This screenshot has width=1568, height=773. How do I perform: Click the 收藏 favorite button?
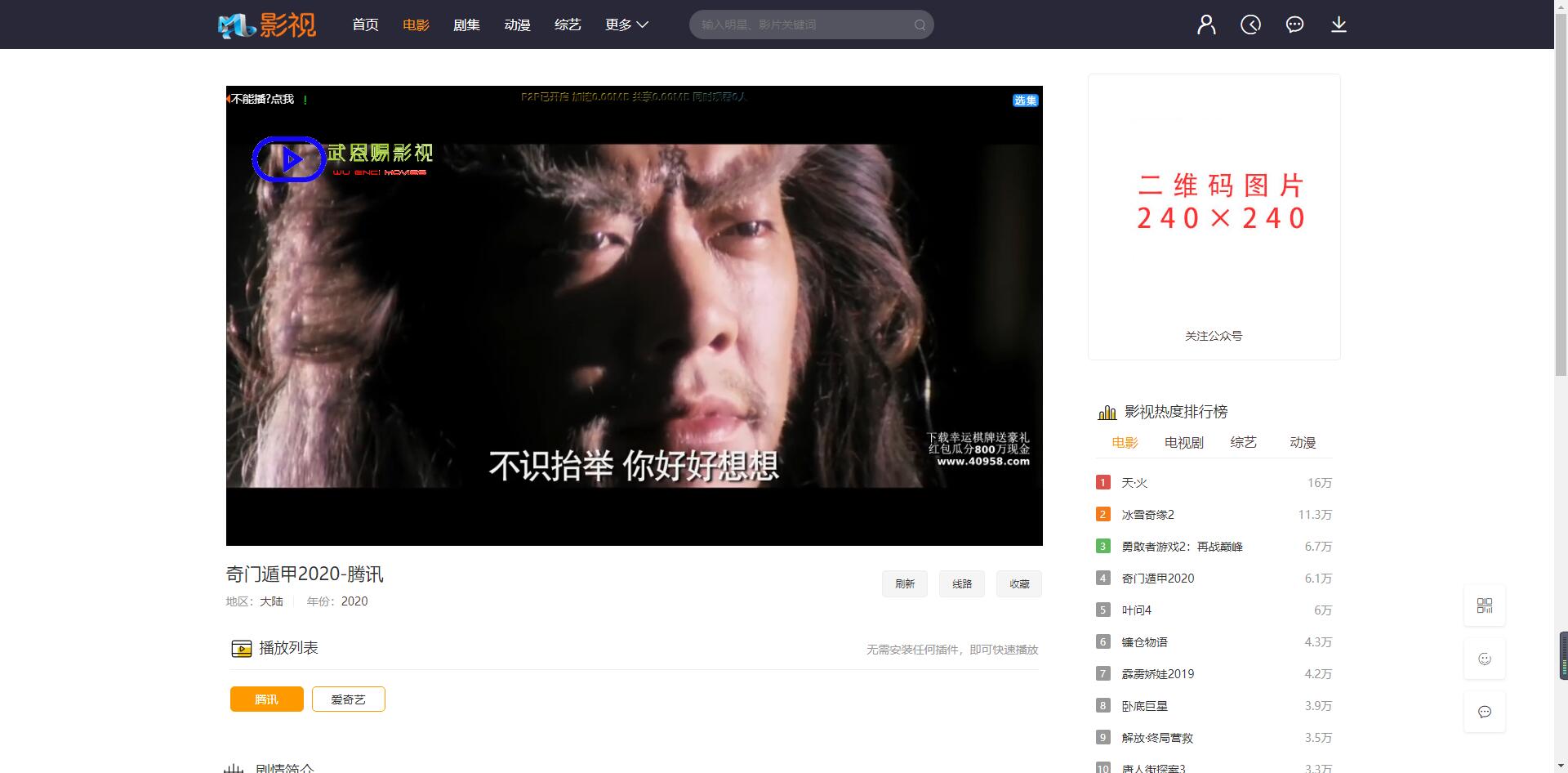click(x=1018, y=583)
